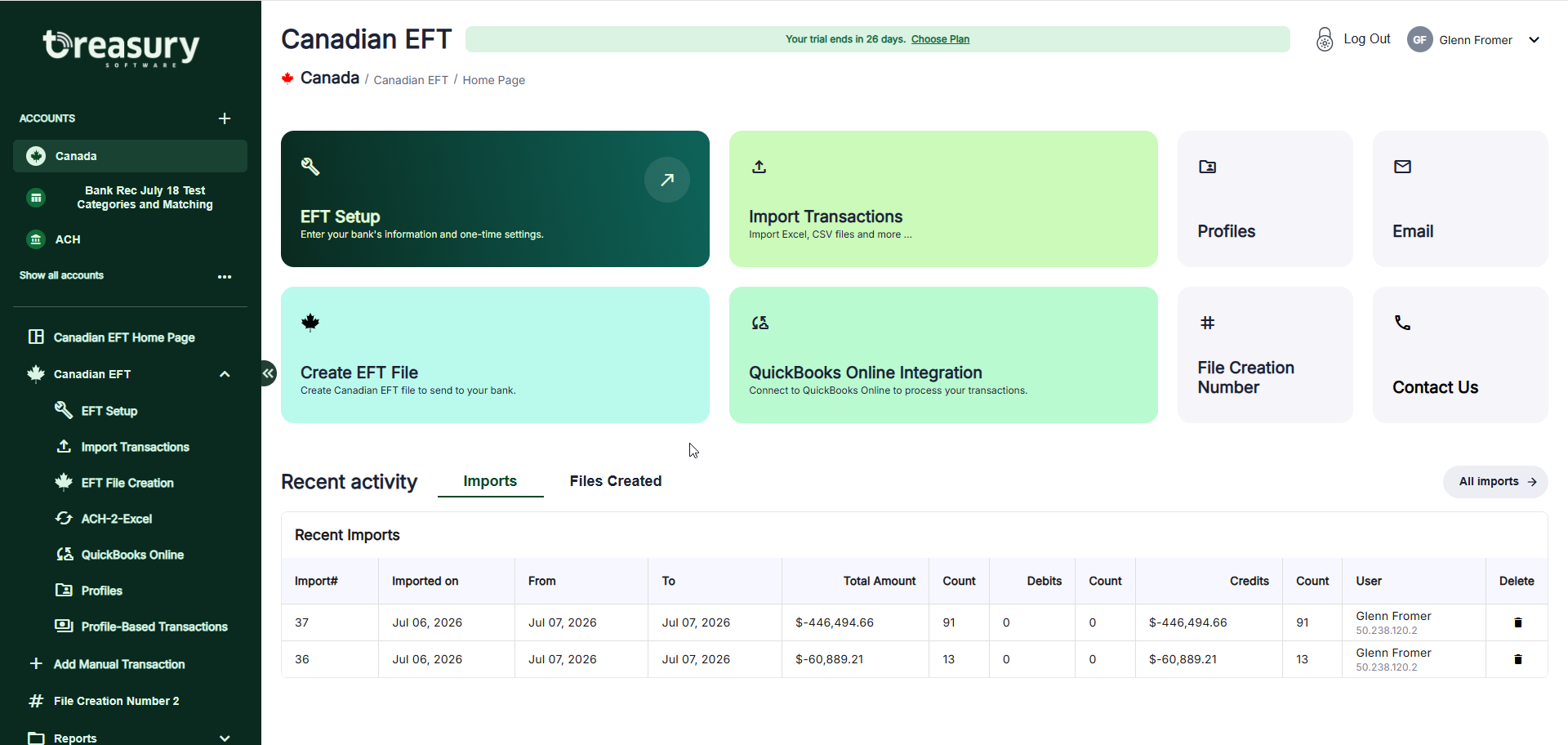Open Import Transactions in sidebar
This screenshot has height=745, width=1568.
[136, 447]
